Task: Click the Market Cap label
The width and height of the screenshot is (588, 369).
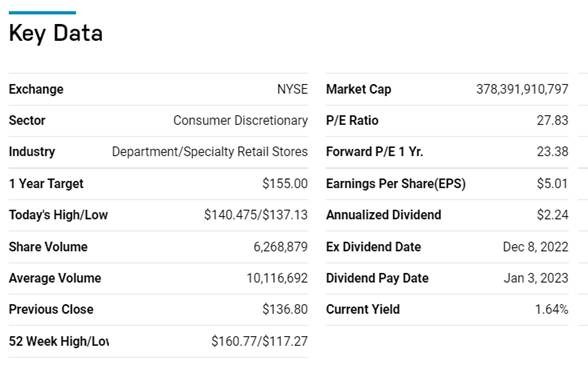Action: 358,89
